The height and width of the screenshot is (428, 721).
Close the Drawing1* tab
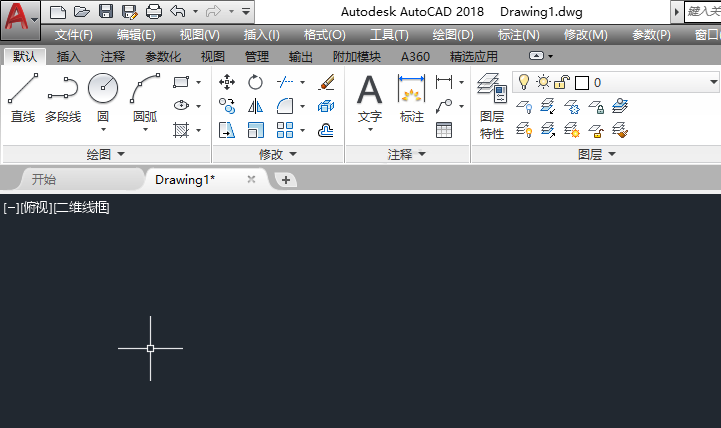tap(251, 179)
